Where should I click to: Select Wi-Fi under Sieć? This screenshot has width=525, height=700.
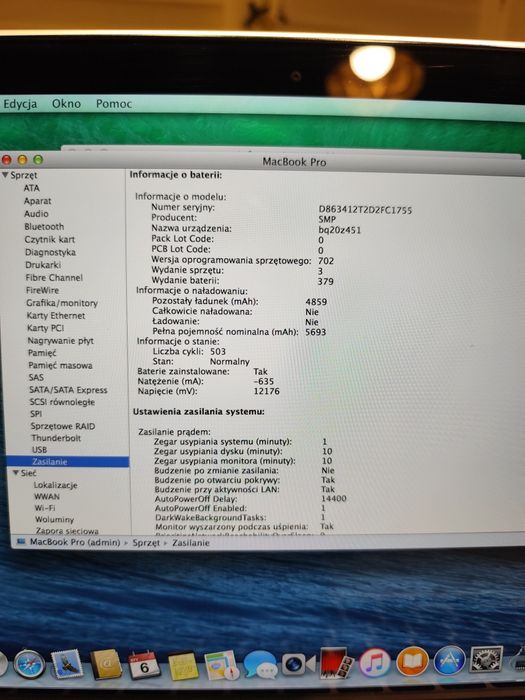[45, 508]
